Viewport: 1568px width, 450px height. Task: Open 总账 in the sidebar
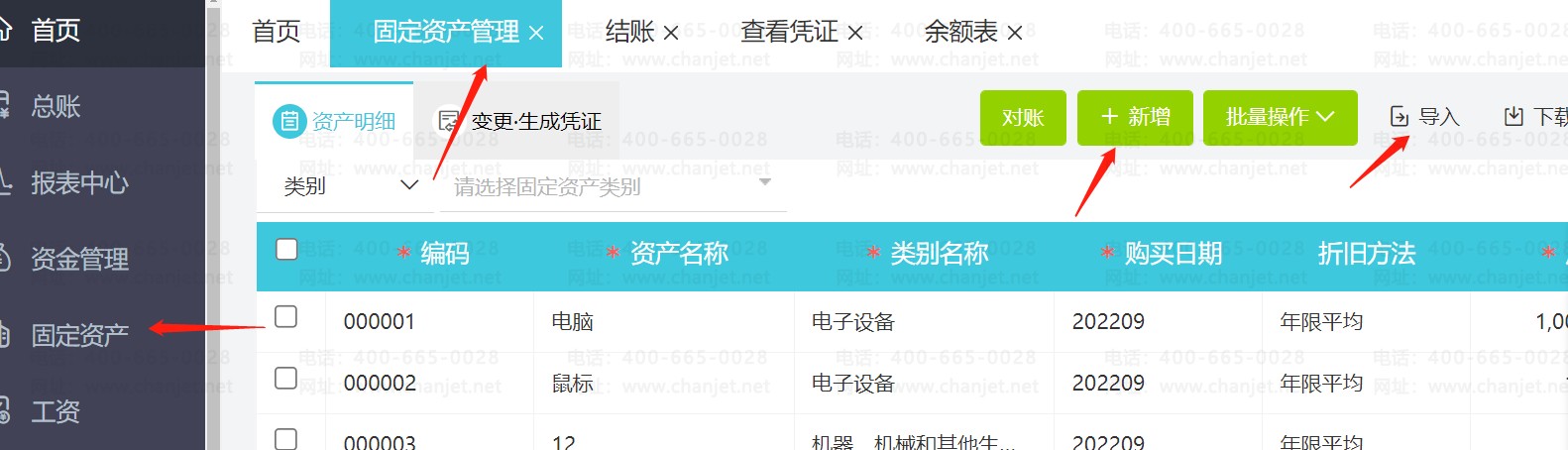[x=56, y=106]
